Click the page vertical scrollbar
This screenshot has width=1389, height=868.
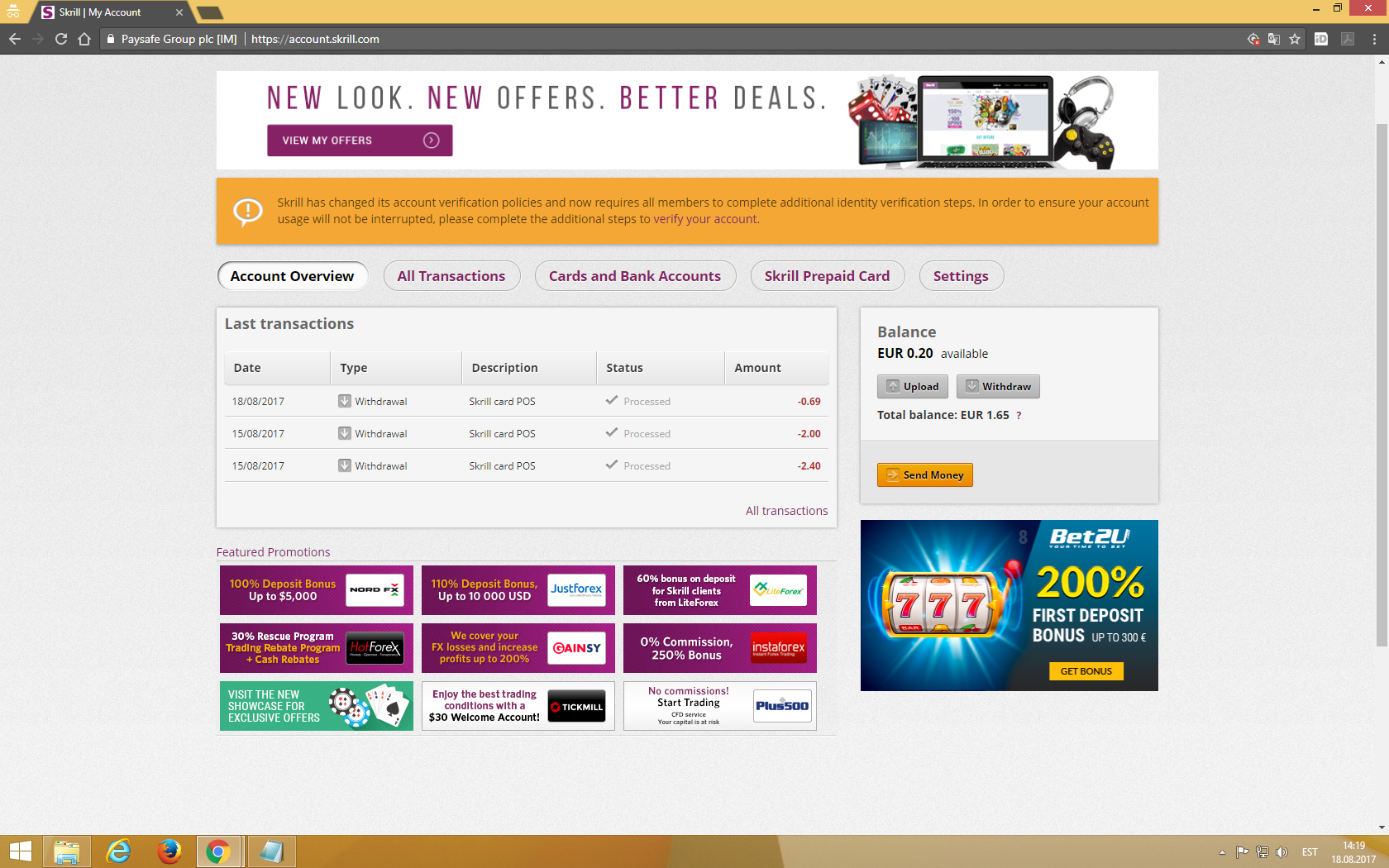click(1382, 384)
